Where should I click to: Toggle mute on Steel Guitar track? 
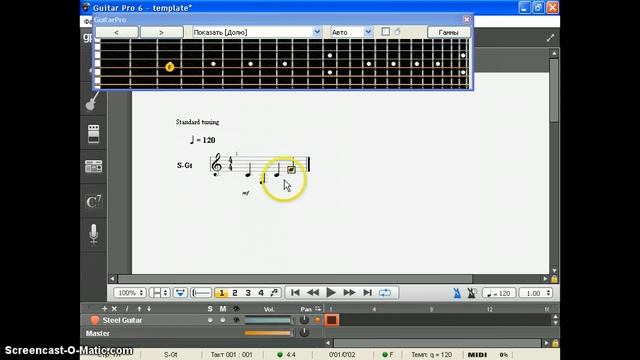click(x=223, y=320)
